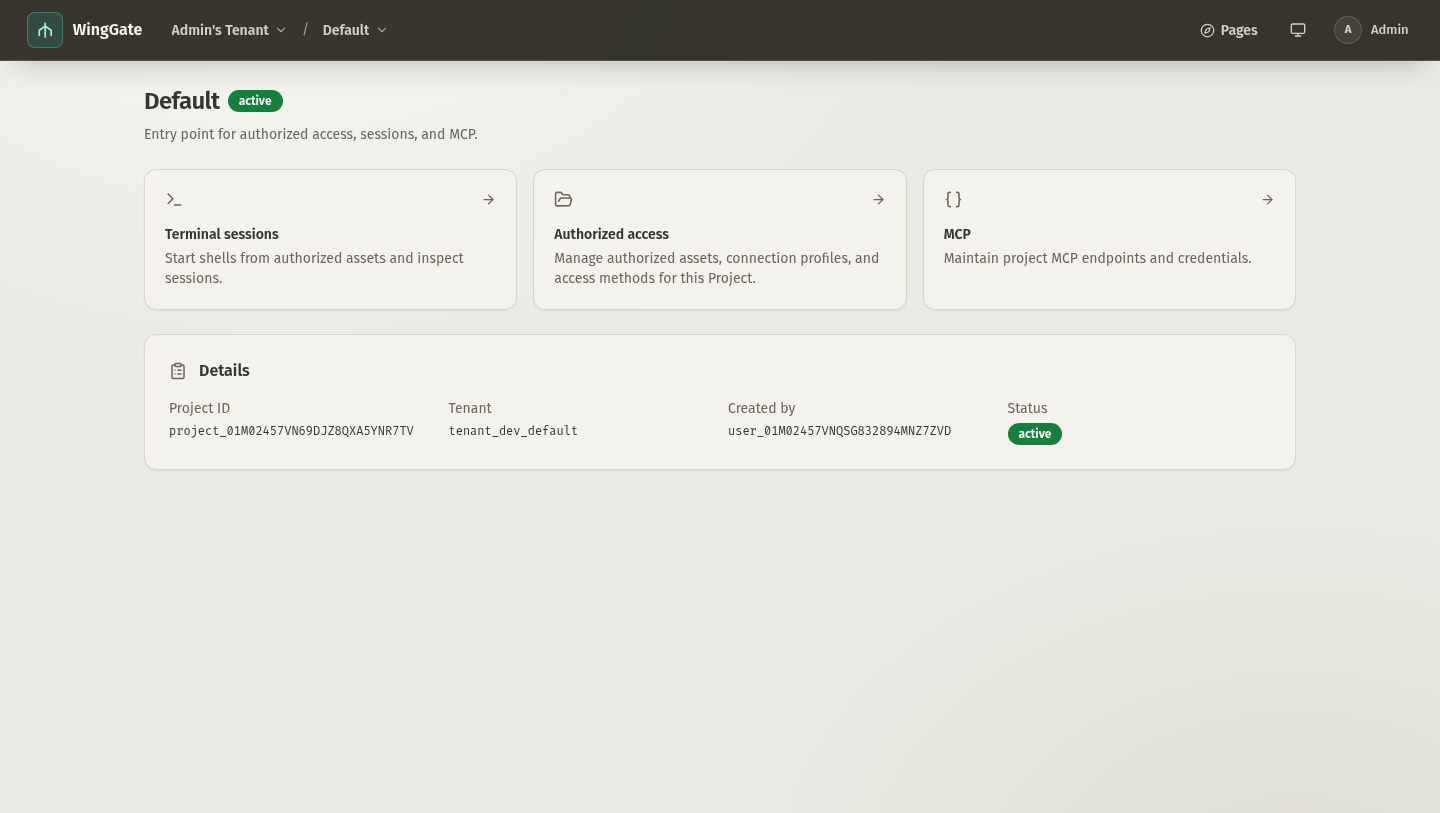1440x813 pixels.
Task: Click the compass icon next to Pages
Action: tap(1207, 31)
